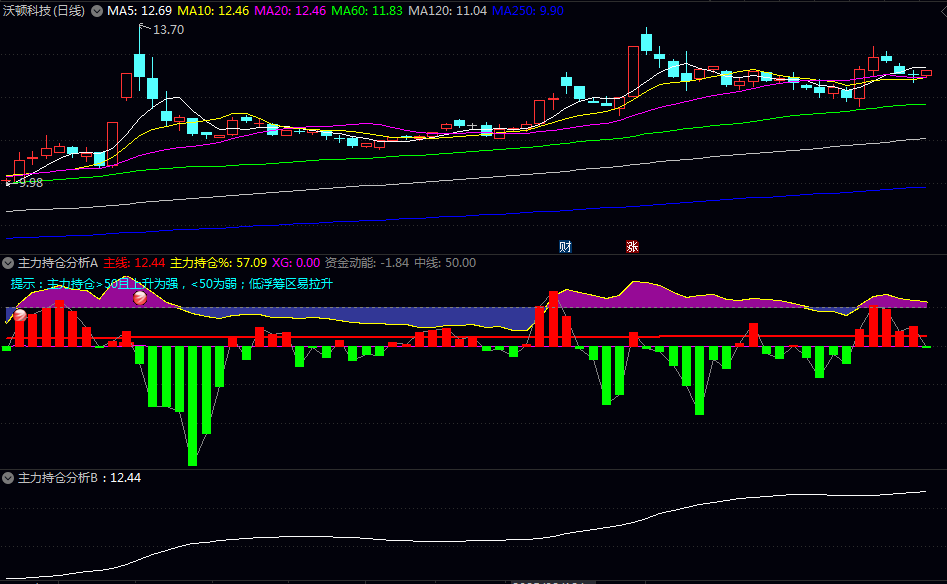Viewport: 947px width, 584px height.
Task: Click the MA60: 11.83 label
Action: point(367,11)
